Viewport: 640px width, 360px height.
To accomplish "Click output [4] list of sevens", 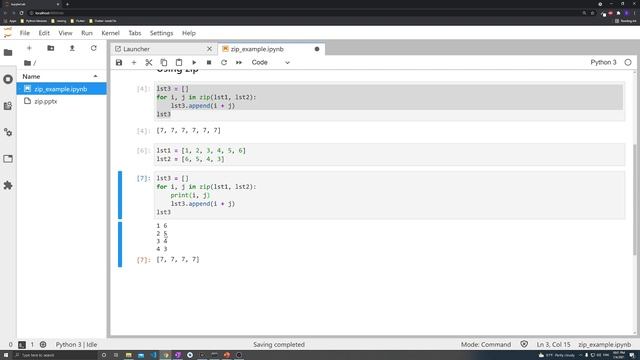I will (x=189, y=131).
